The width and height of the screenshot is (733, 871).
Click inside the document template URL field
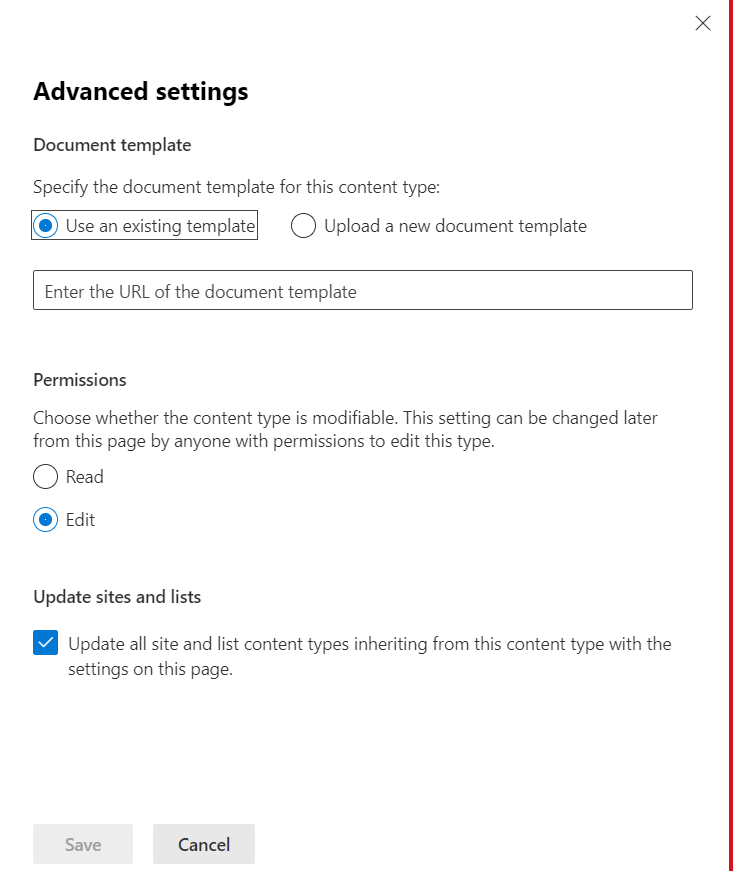pos(362,290)
